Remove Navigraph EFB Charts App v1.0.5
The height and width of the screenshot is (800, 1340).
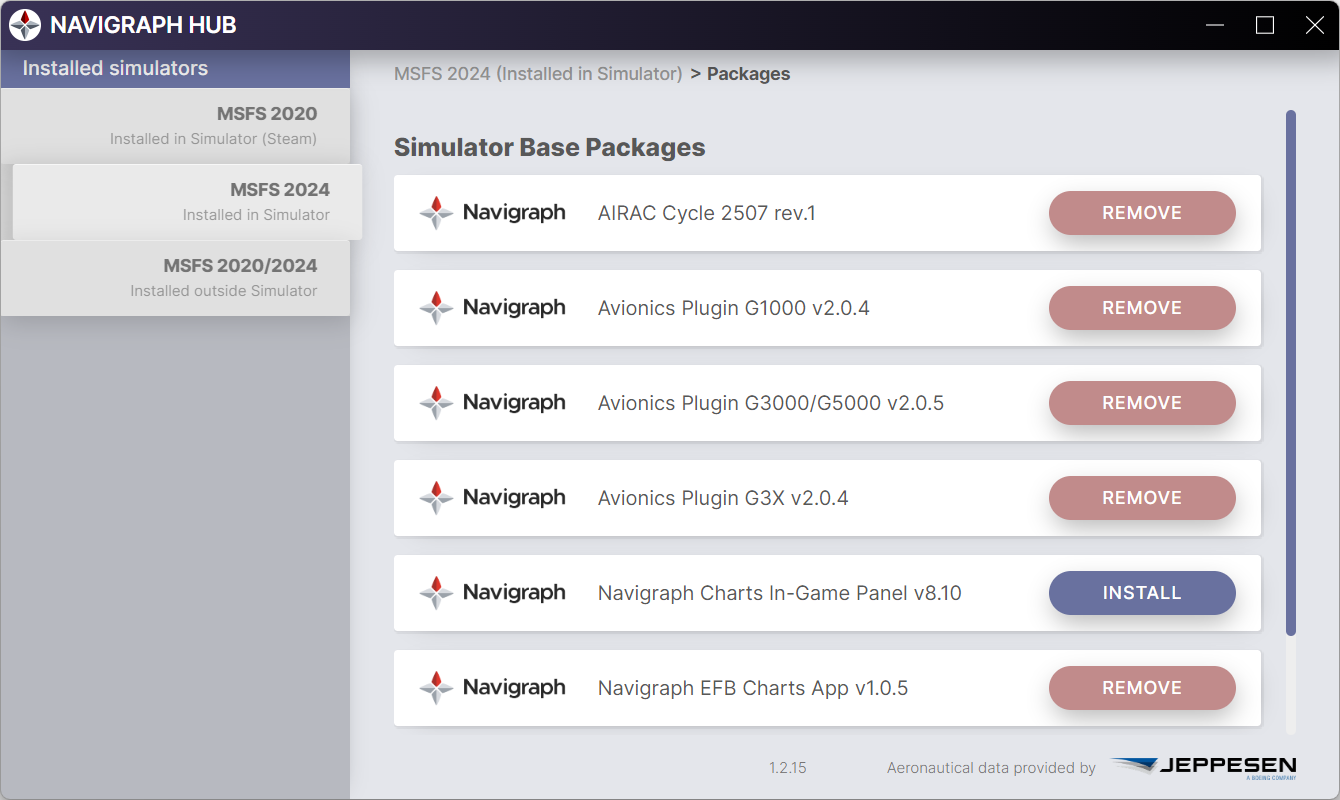(1142, 688)
